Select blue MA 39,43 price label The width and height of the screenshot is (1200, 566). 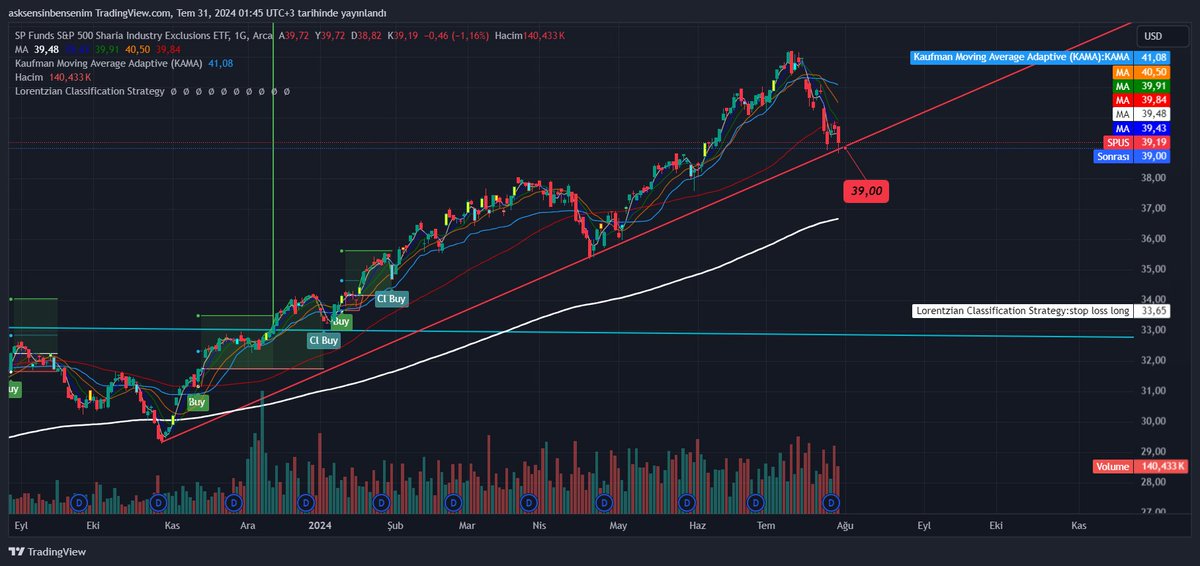[1140, 128]
